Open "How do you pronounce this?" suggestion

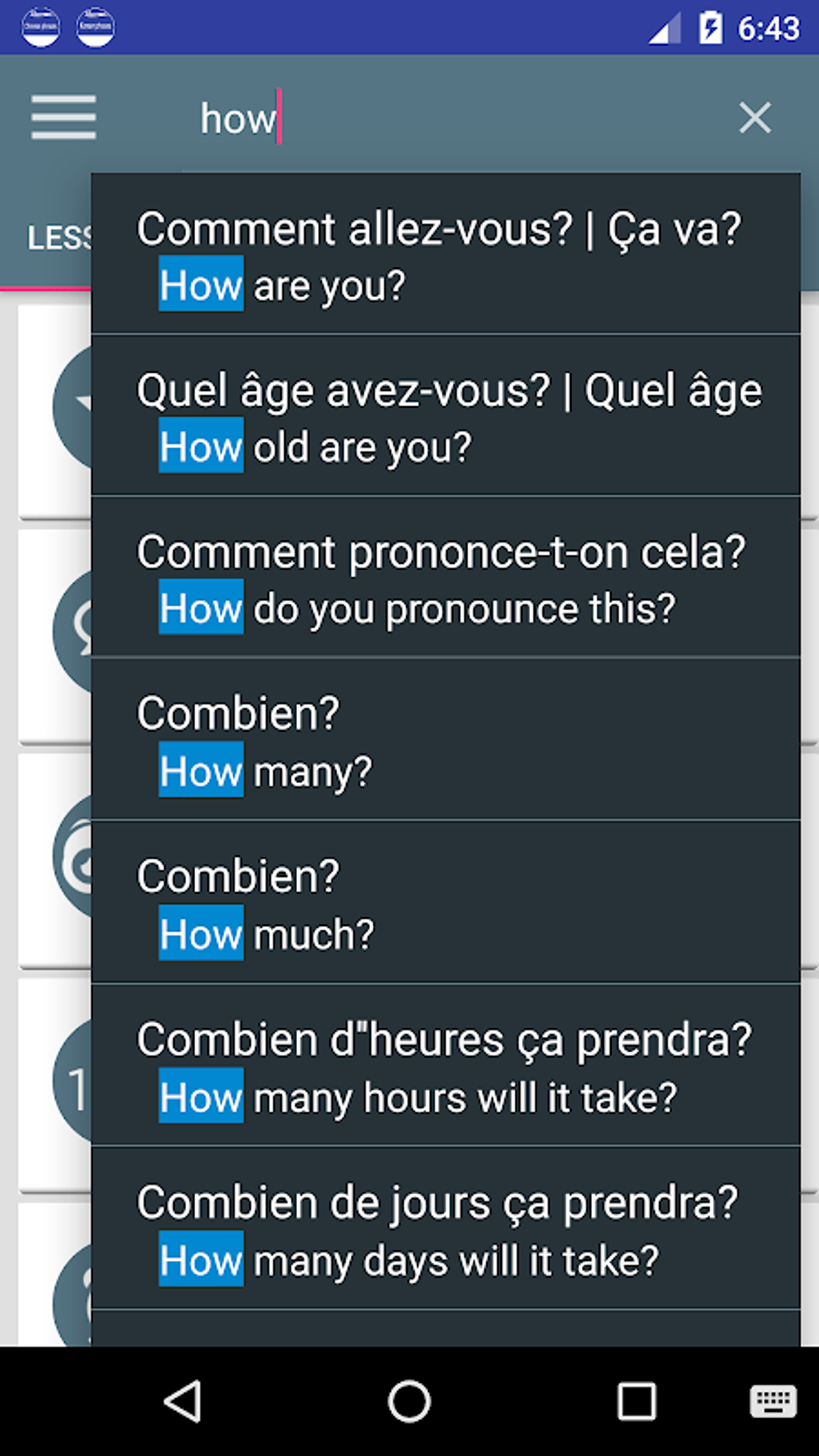point(446,578)
